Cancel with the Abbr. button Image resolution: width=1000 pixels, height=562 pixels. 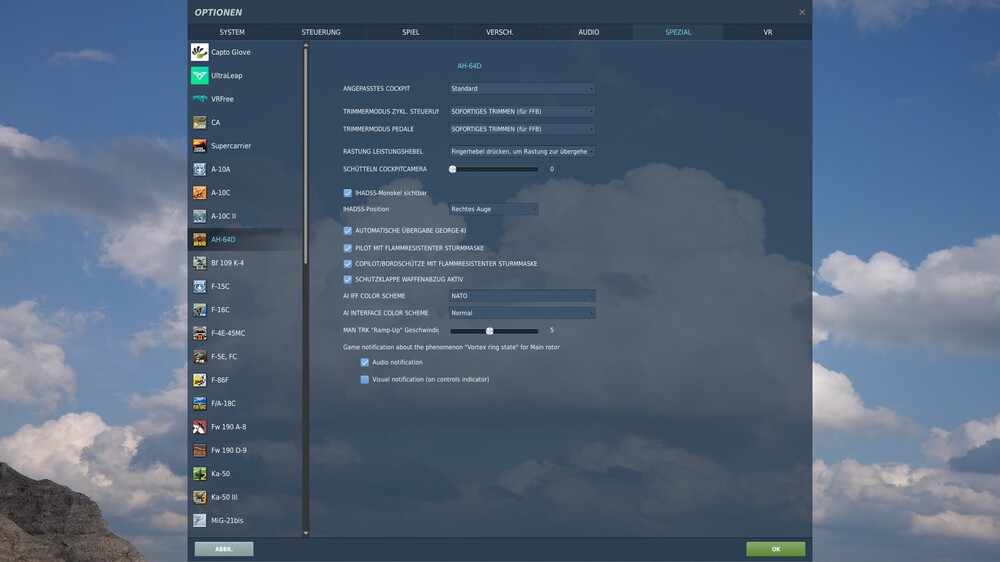point(224,549)
